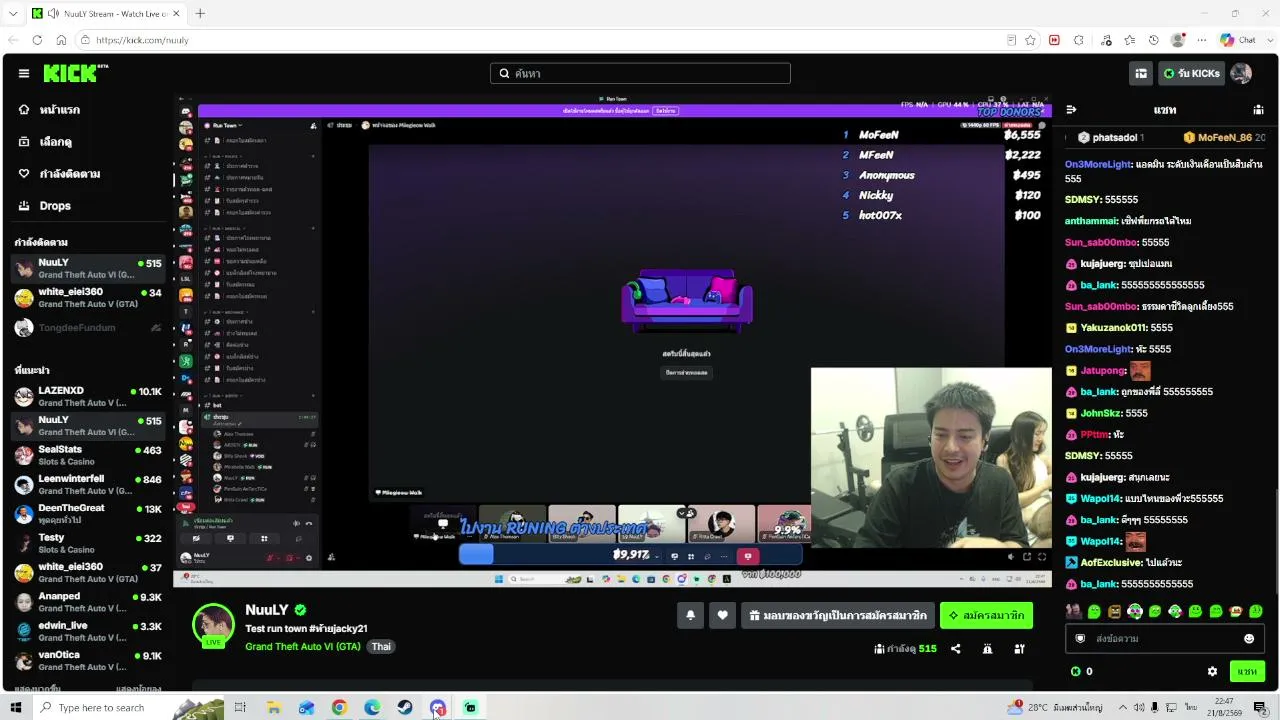
Task: Toggle notification bell for NuuLY channel
Action: pyautogui.click(x=690, y=616)
